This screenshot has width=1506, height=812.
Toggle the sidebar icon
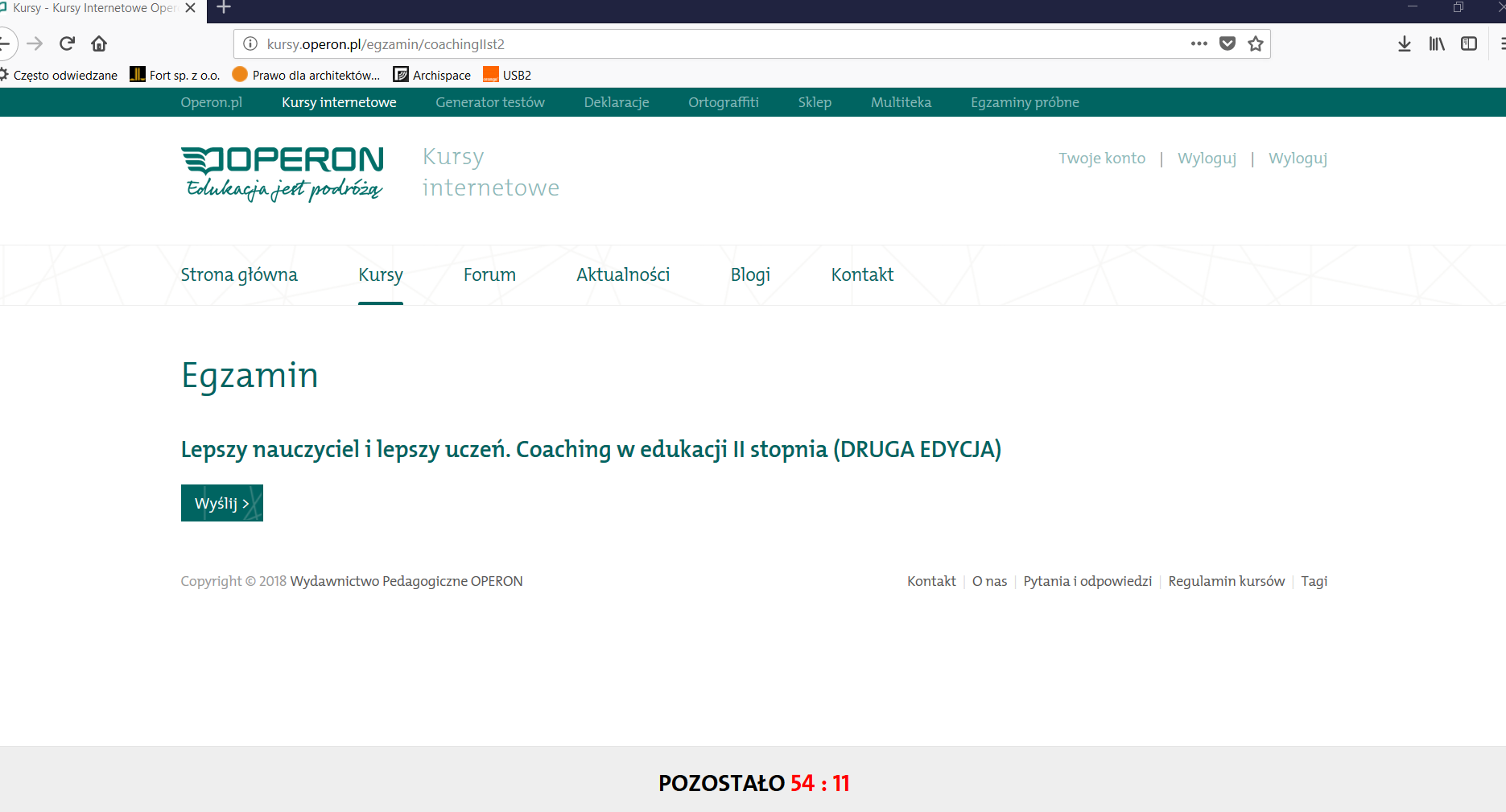tap(1469, 43)
